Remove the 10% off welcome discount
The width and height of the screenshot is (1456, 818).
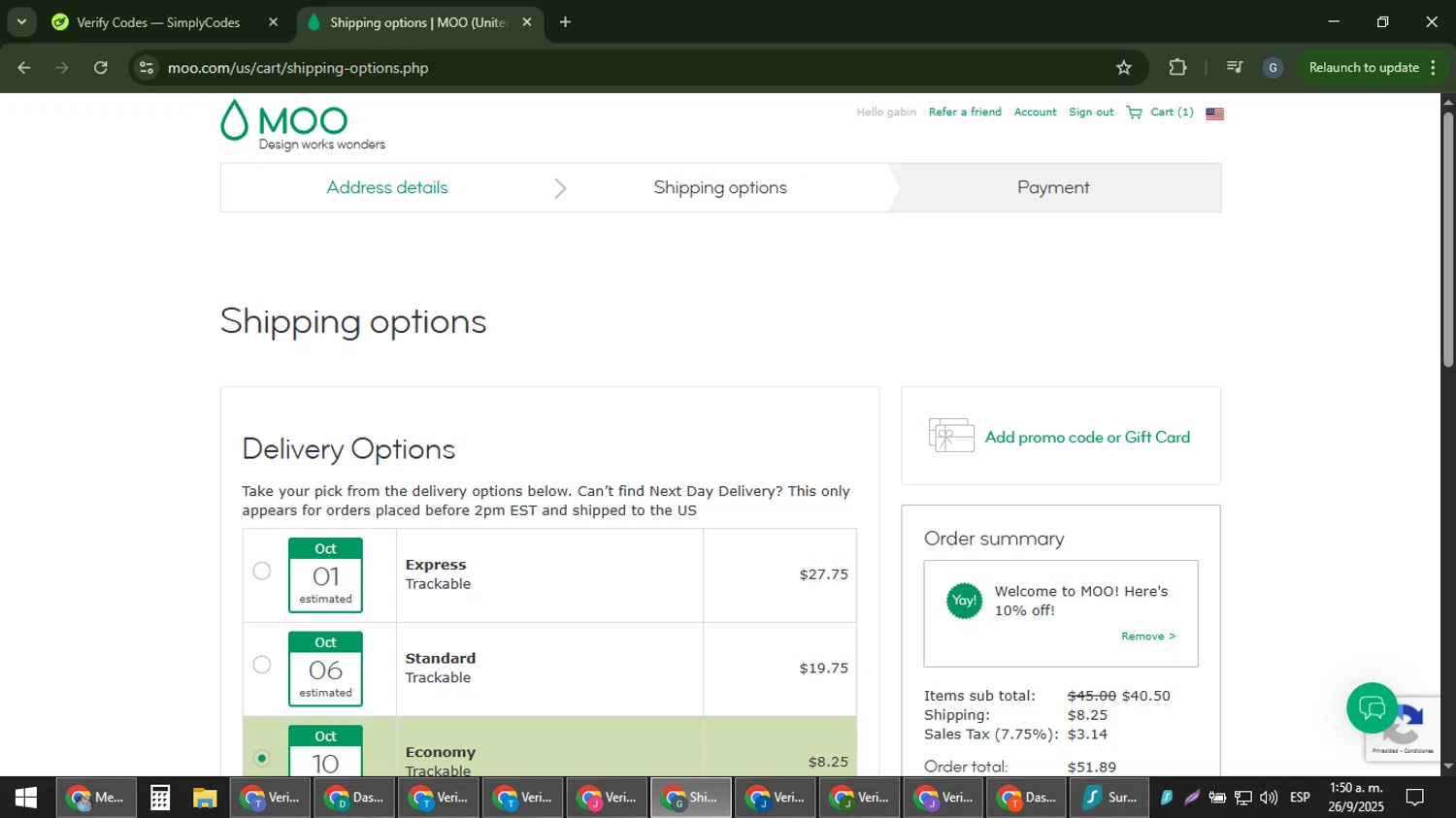tap(1147, 637)
